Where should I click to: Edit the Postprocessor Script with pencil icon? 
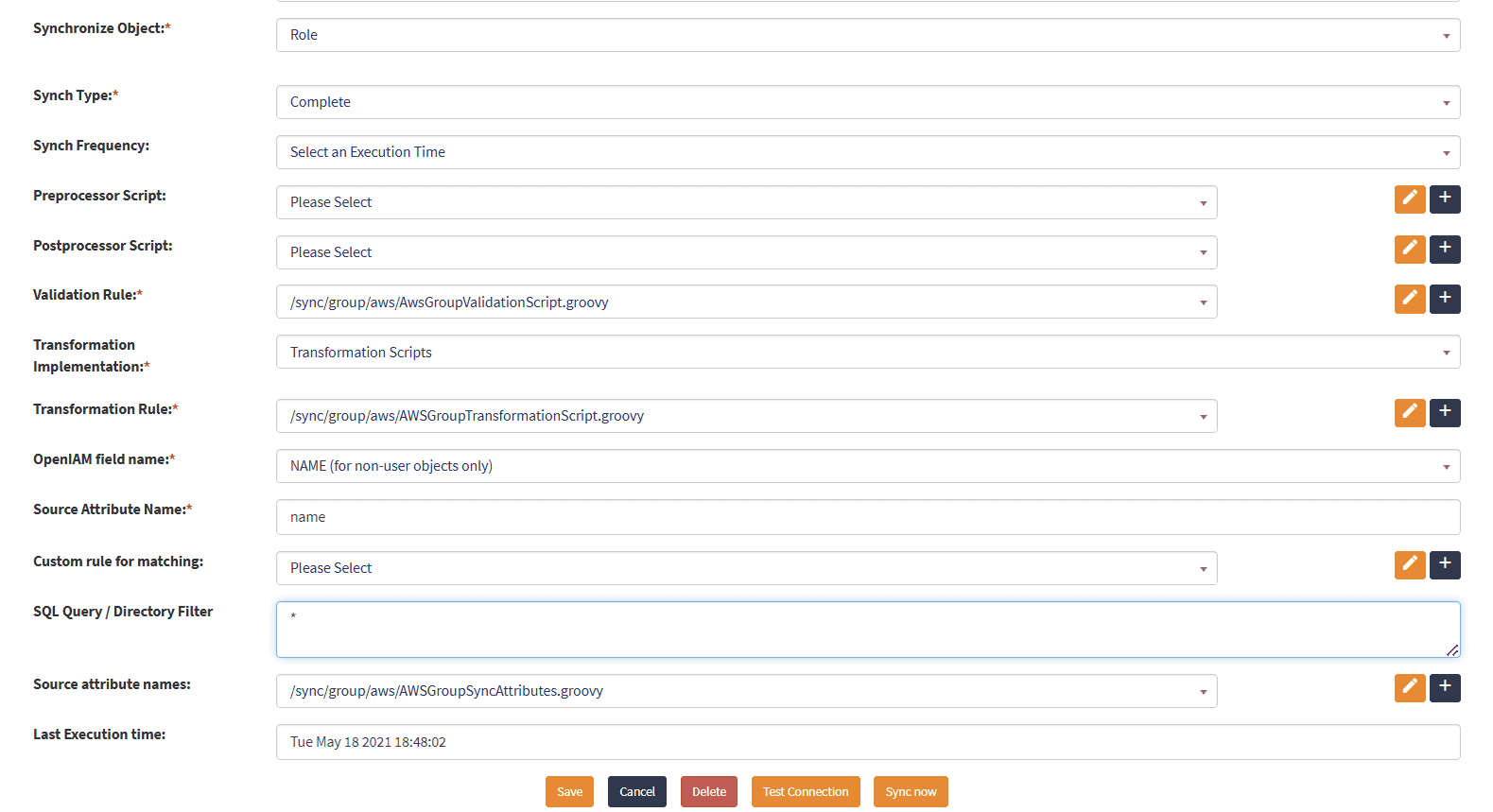[x=1409, y=250]
